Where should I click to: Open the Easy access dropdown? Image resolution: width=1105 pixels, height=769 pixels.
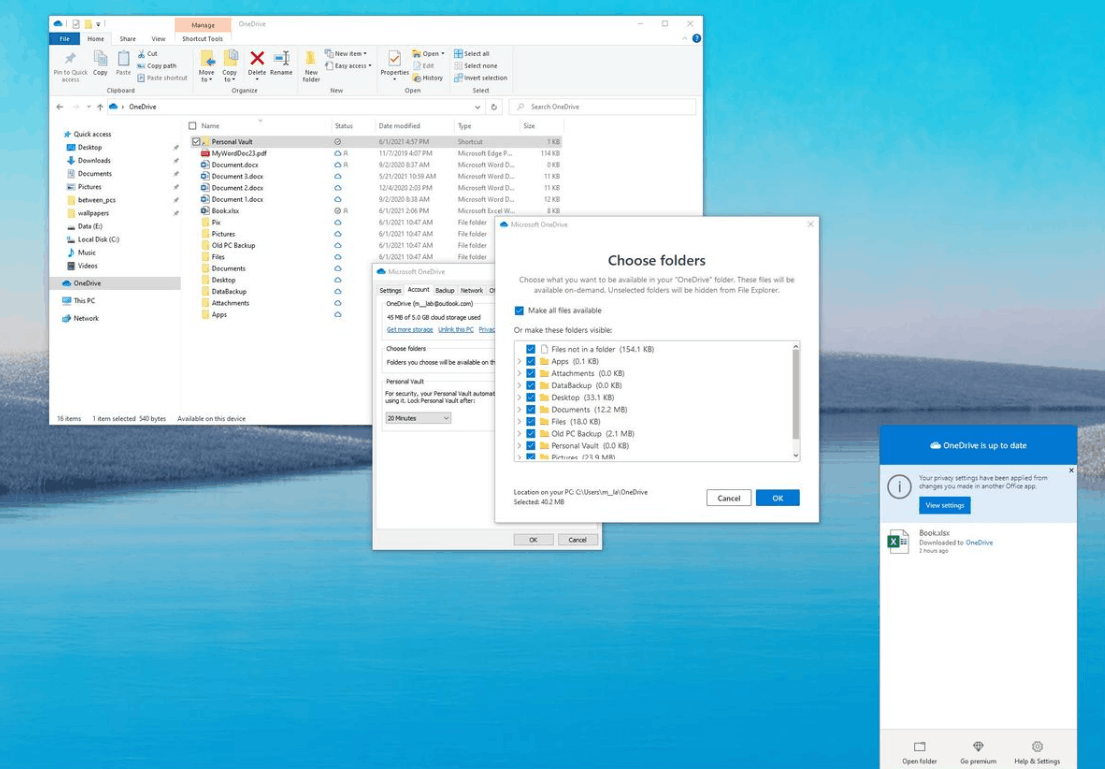[348, 66]
